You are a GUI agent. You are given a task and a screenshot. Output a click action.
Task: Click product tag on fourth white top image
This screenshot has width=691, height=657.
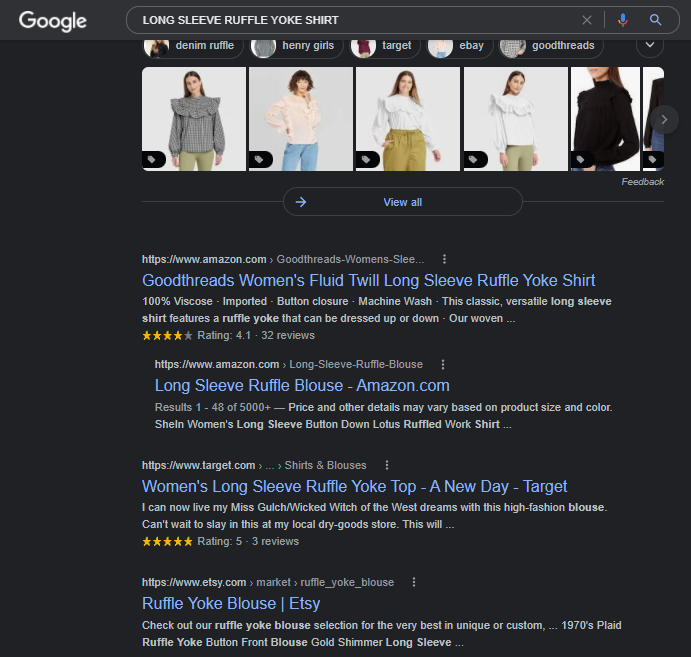coord(474,160)
